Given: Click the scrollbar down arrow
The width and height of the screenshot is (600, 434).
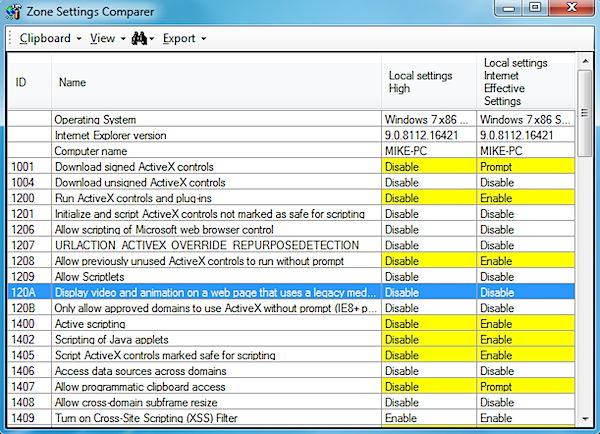Looking at the screenshot, I should click(585, 419).
